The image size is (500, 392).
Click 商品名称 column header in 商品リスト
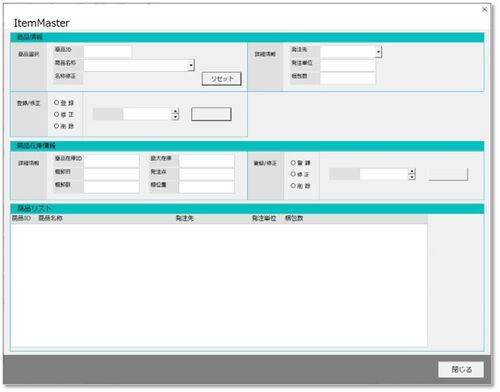[50, 218]
